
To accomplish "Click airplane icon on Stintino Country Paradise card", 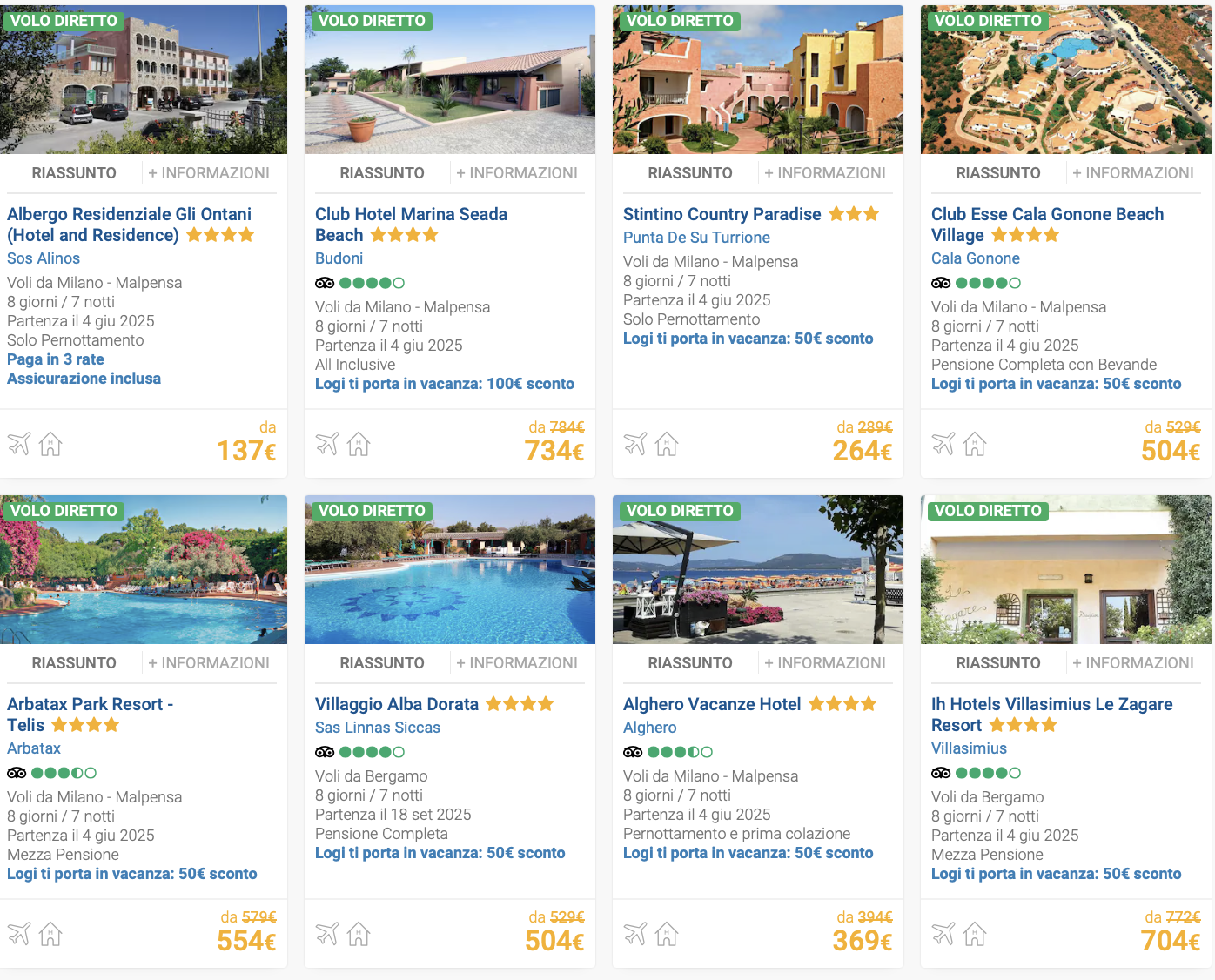I will coord(635,444).
